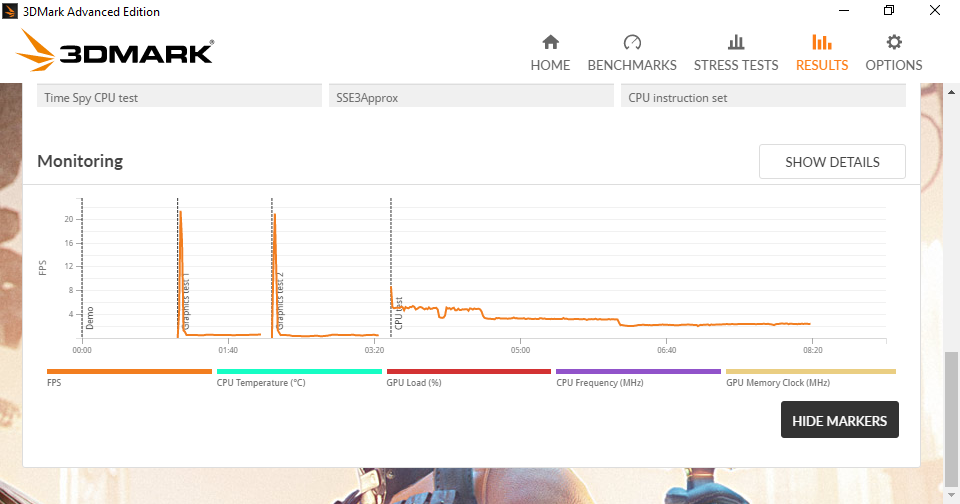Minimize the 3DMark window
The image size is (960, 504).
(844, 10)
